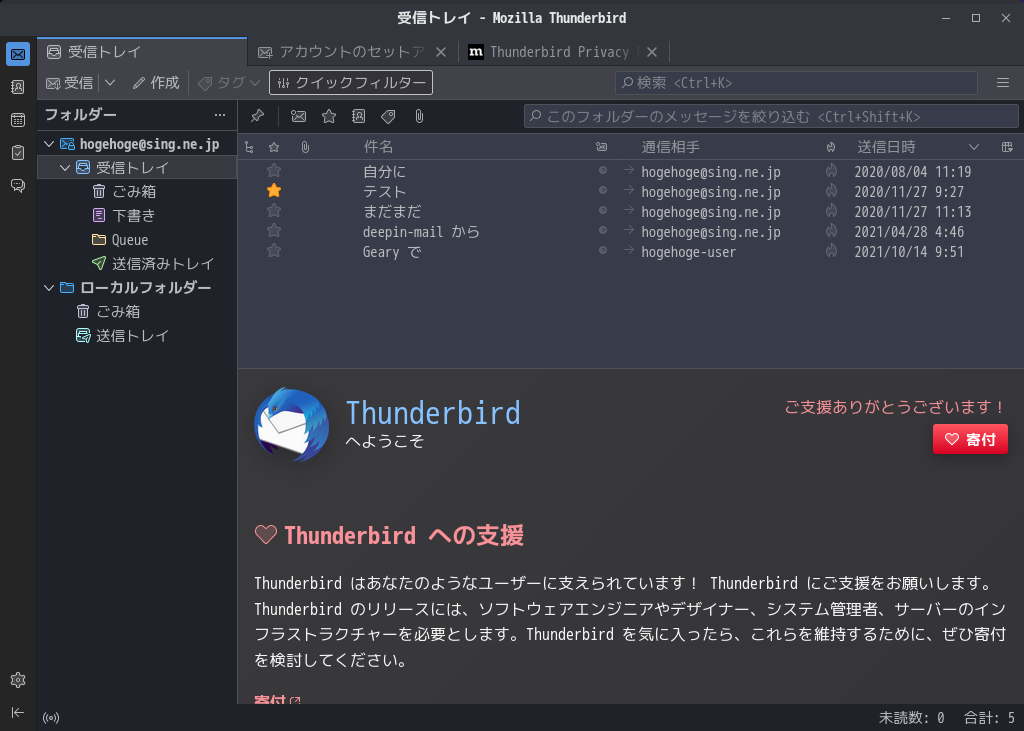Viewport: 1024px width, 731px height.
Task: Toggle read status of '自分に' message
Action: point(603,171)
